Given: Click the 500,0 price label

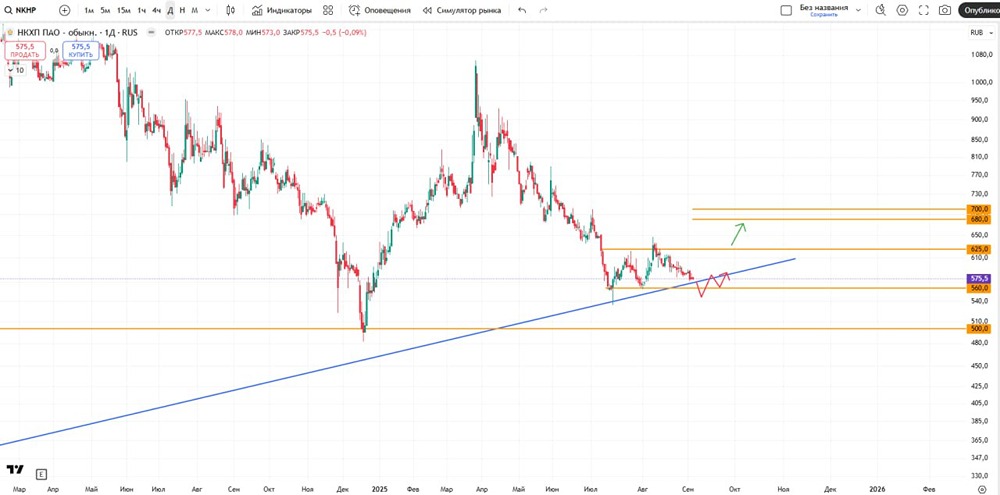Looking at the screenshot, I should [979, 329].
